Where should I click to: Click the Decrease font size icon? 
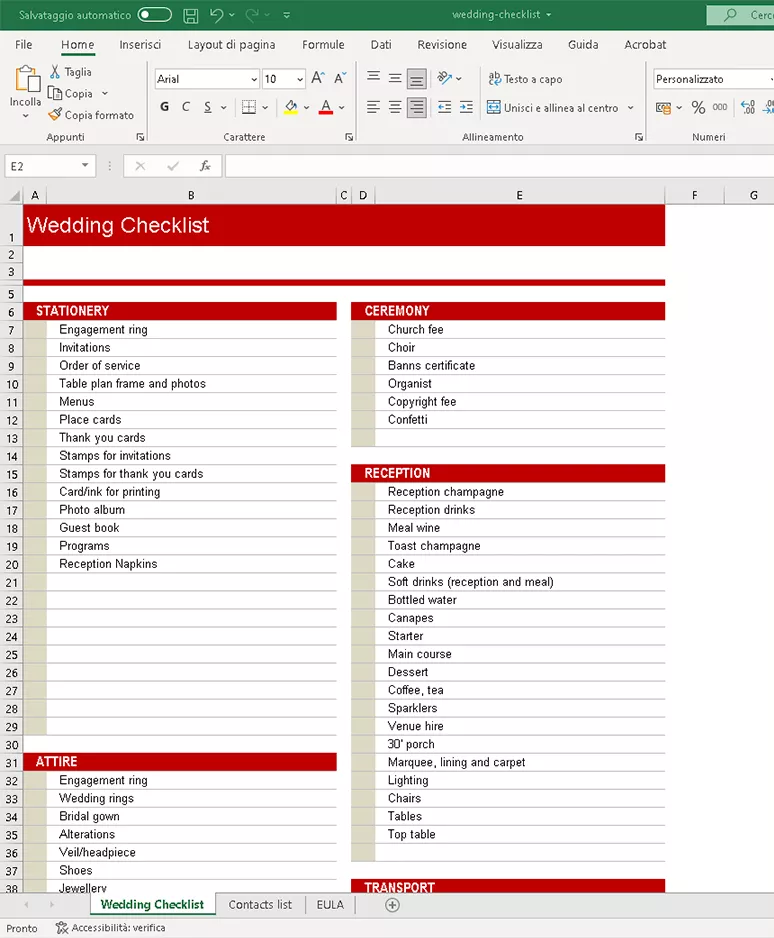pyautogui.click(x=340, y=78)
